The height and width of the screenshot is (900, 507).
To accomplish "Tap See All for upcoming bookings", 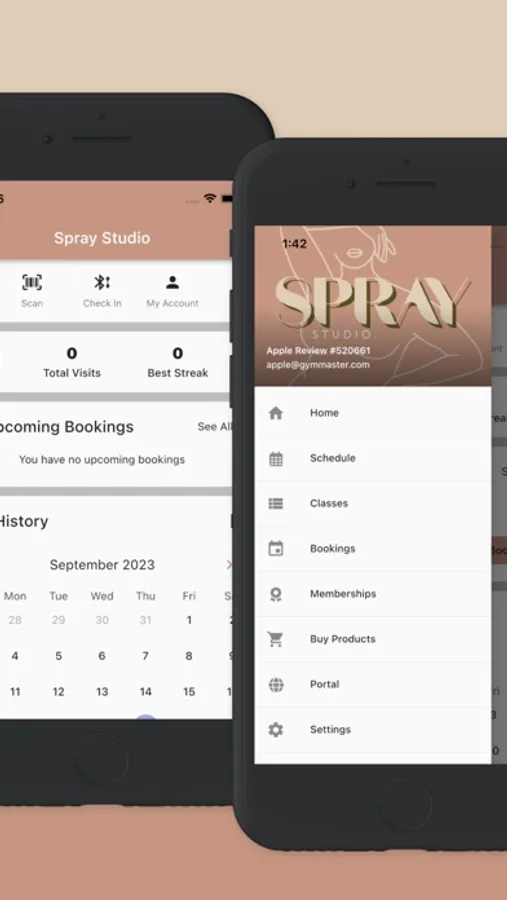I will pyautogui.click(x=214, y=426).
